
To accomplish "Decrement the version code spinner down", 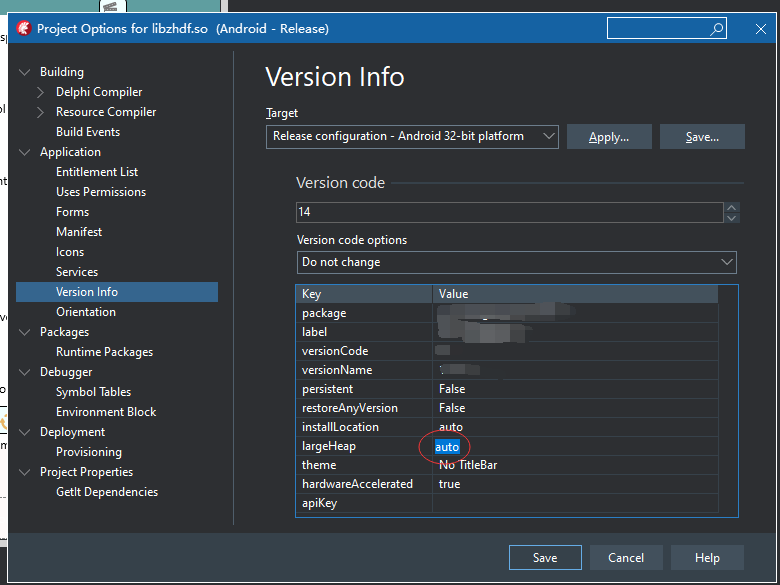I will (731, 217).
